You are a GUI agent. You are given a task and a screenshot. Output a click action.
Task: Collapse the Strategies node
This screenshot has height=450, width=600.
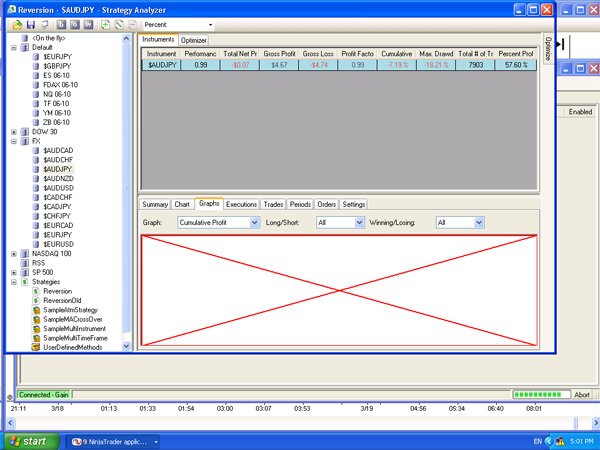(x=14, y=282)
